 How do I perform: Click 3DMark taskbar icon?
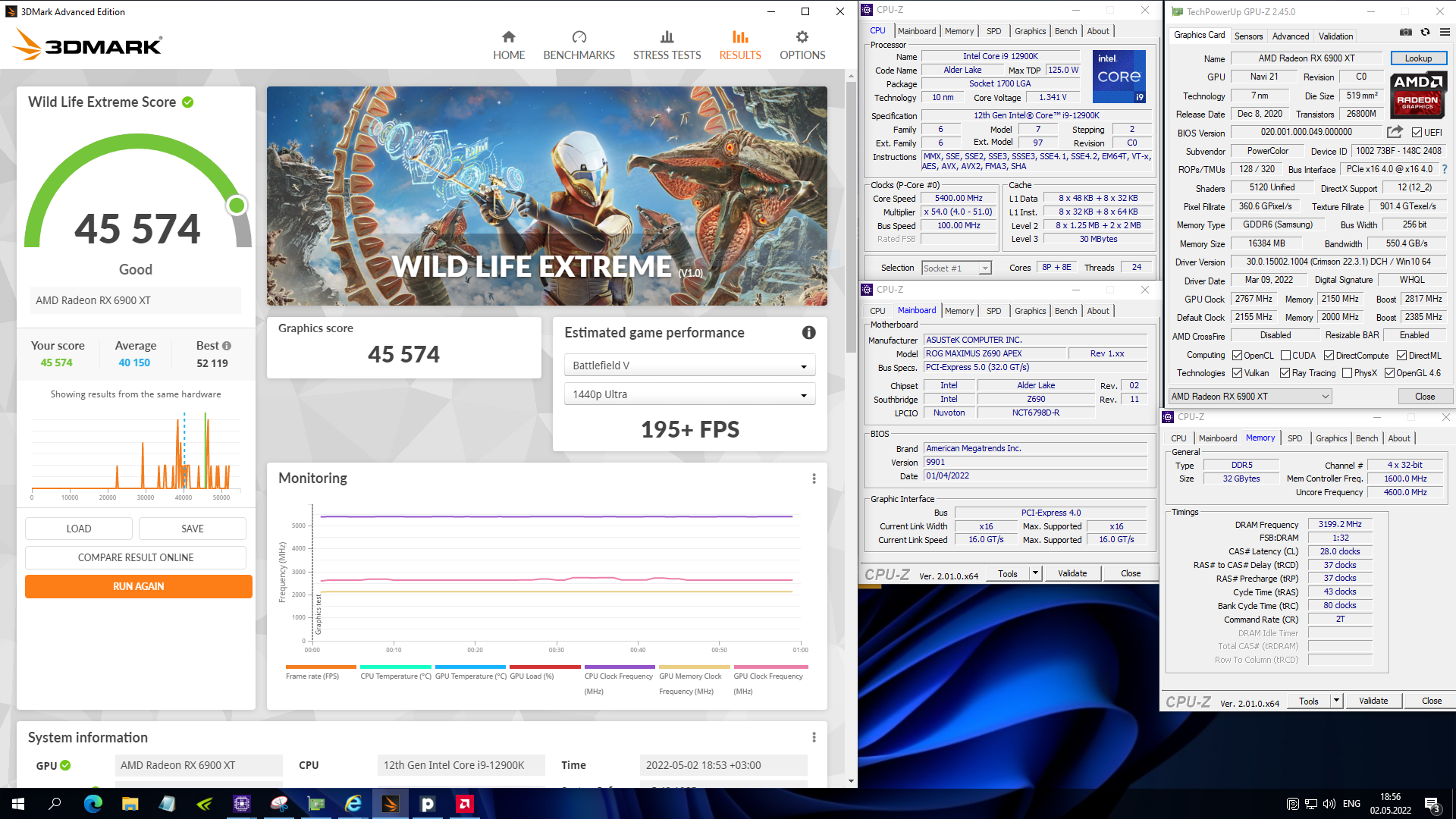click(x=391, y=804)
